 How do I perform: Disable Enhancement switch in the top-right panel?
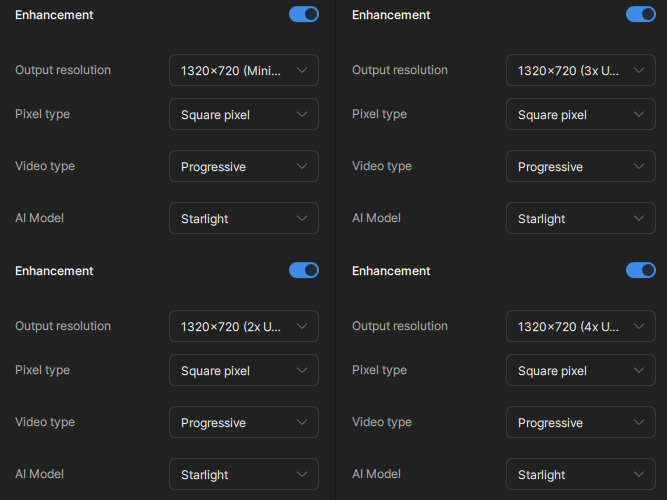point(641,14)
